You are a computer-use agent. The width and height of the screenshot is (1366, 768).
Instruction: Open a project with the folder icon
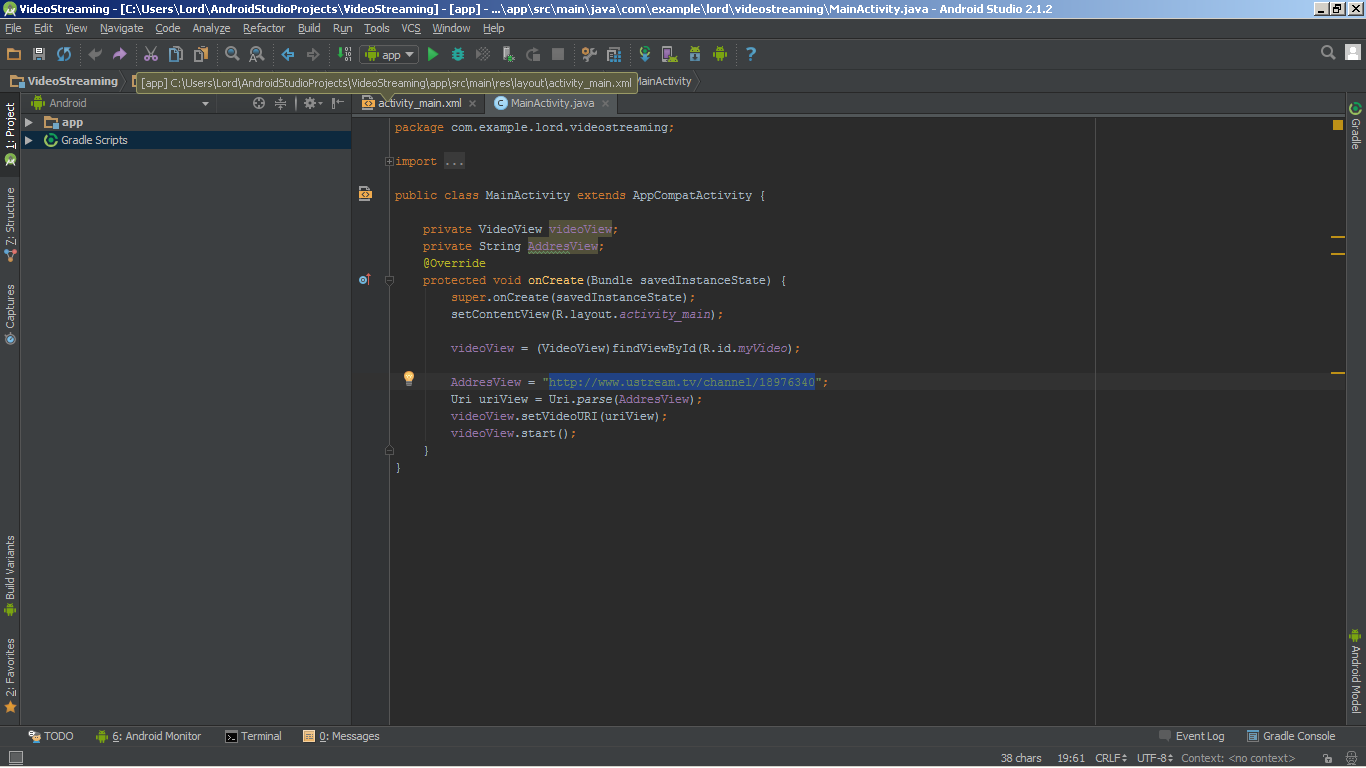pyautogui.click(x=14, y=54)
